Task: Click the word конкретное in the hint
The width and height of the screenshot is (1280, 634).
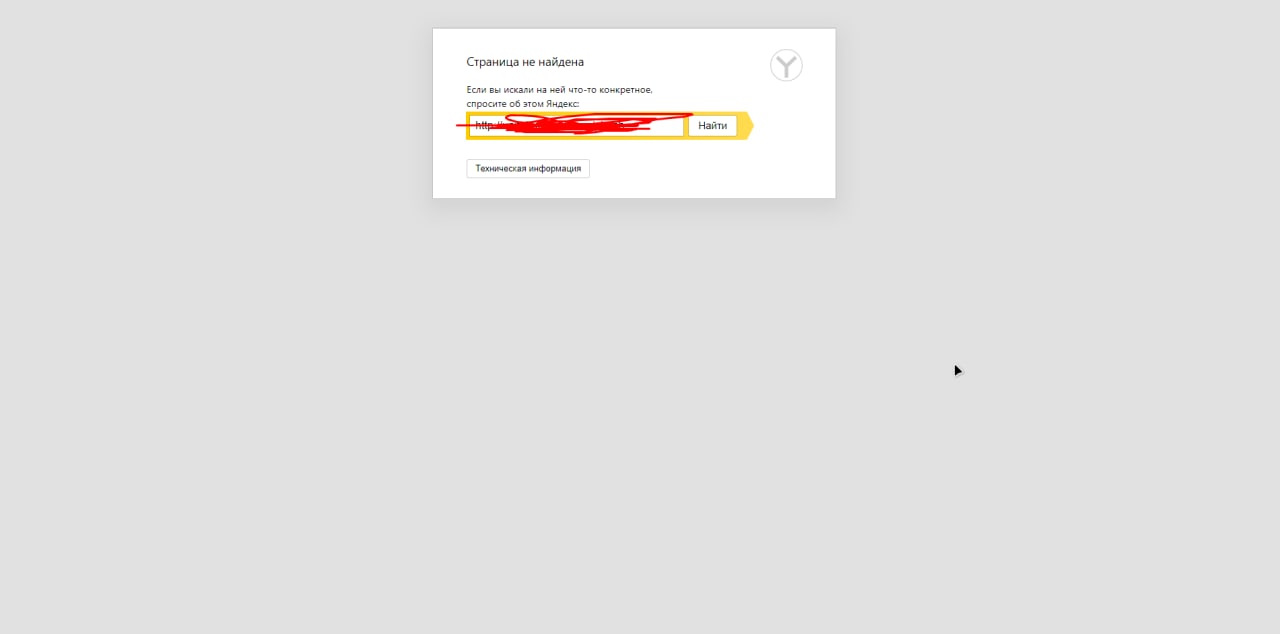Action: coord(627,90)
